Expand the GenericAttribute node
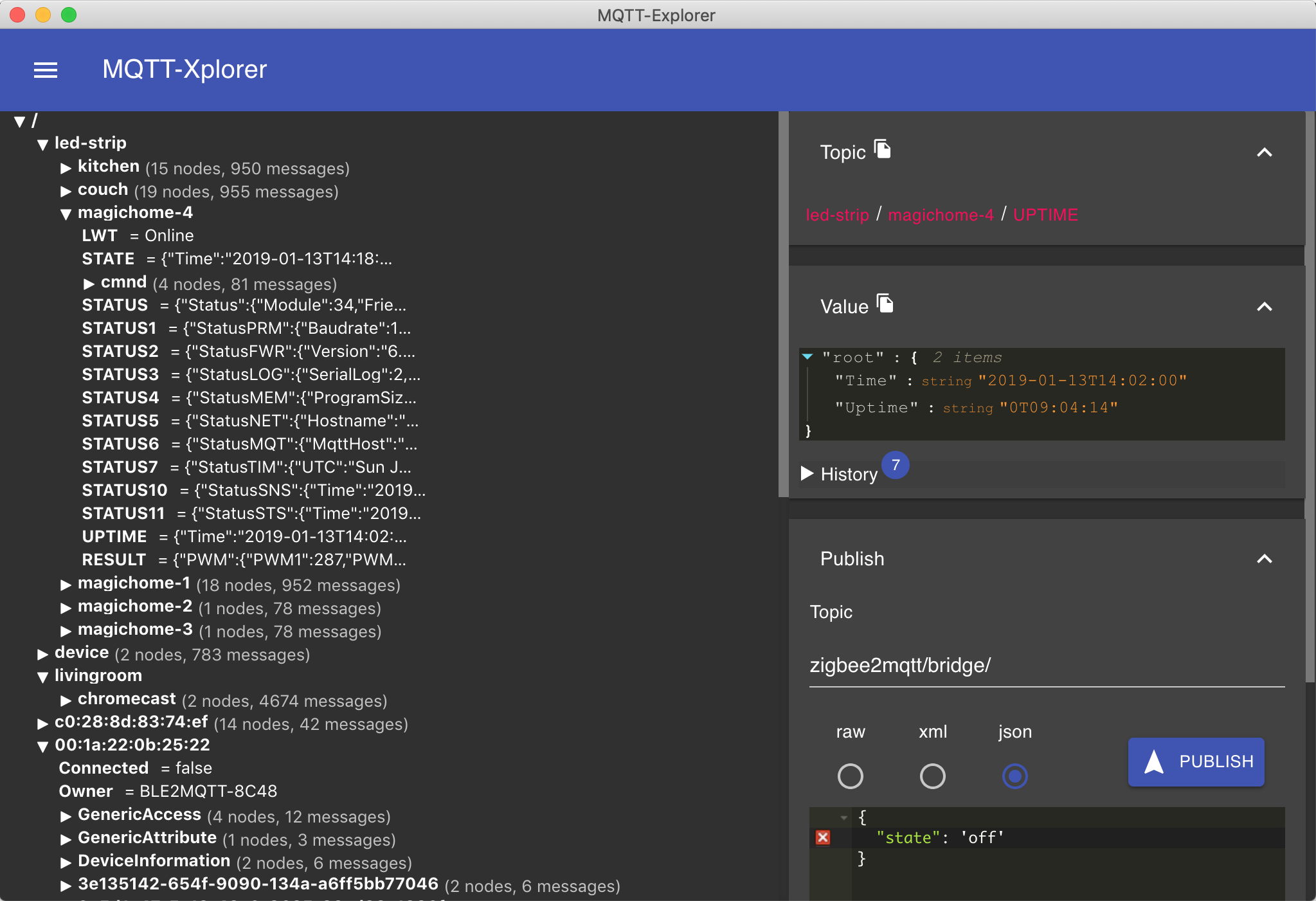 coord(66,839)
